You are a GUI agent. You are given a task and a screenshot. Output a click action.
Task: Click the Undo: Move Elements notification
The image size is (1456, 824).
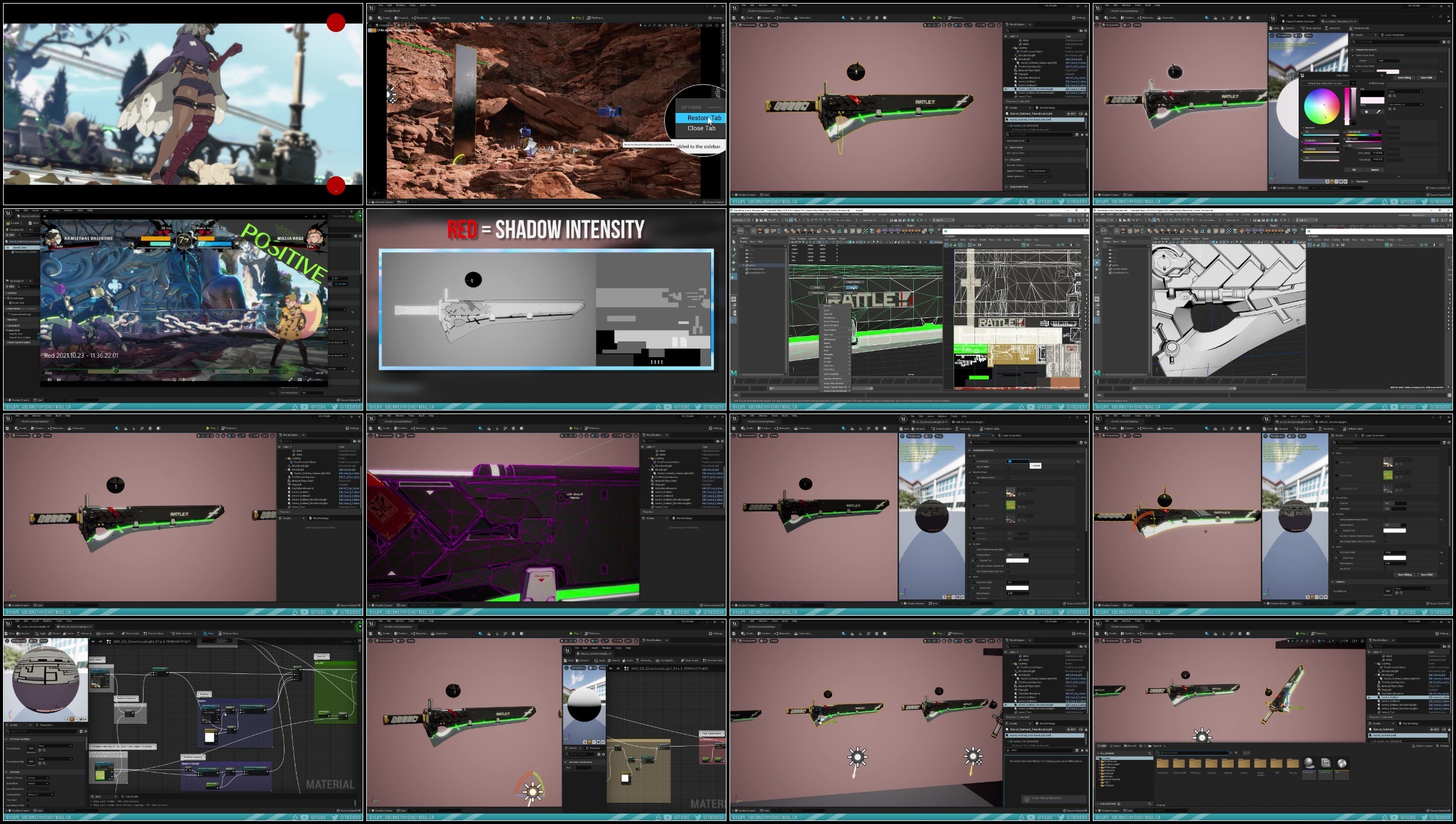(1054, 799)
